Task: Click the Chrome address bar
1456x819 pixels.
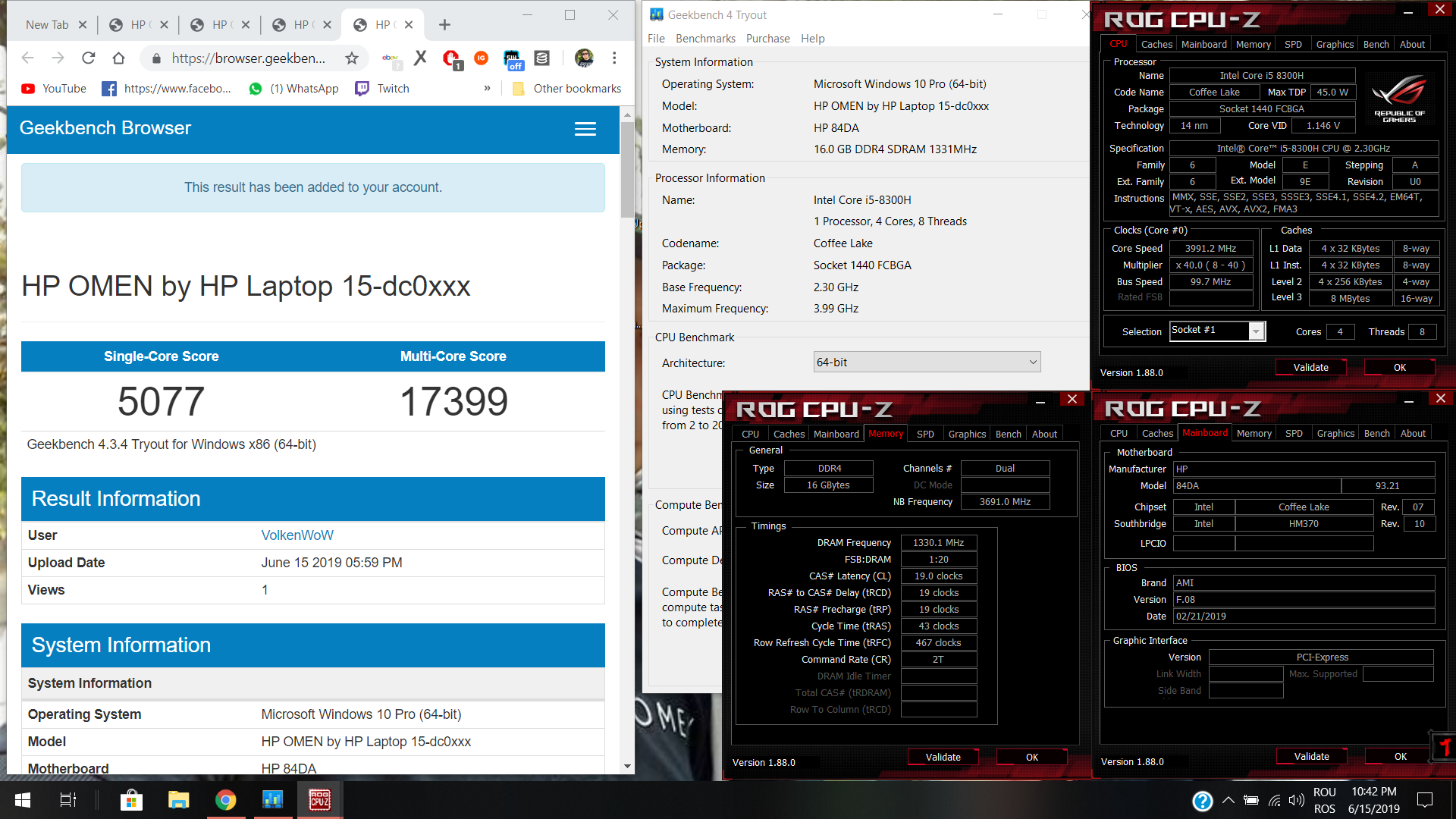Action: 247,58
